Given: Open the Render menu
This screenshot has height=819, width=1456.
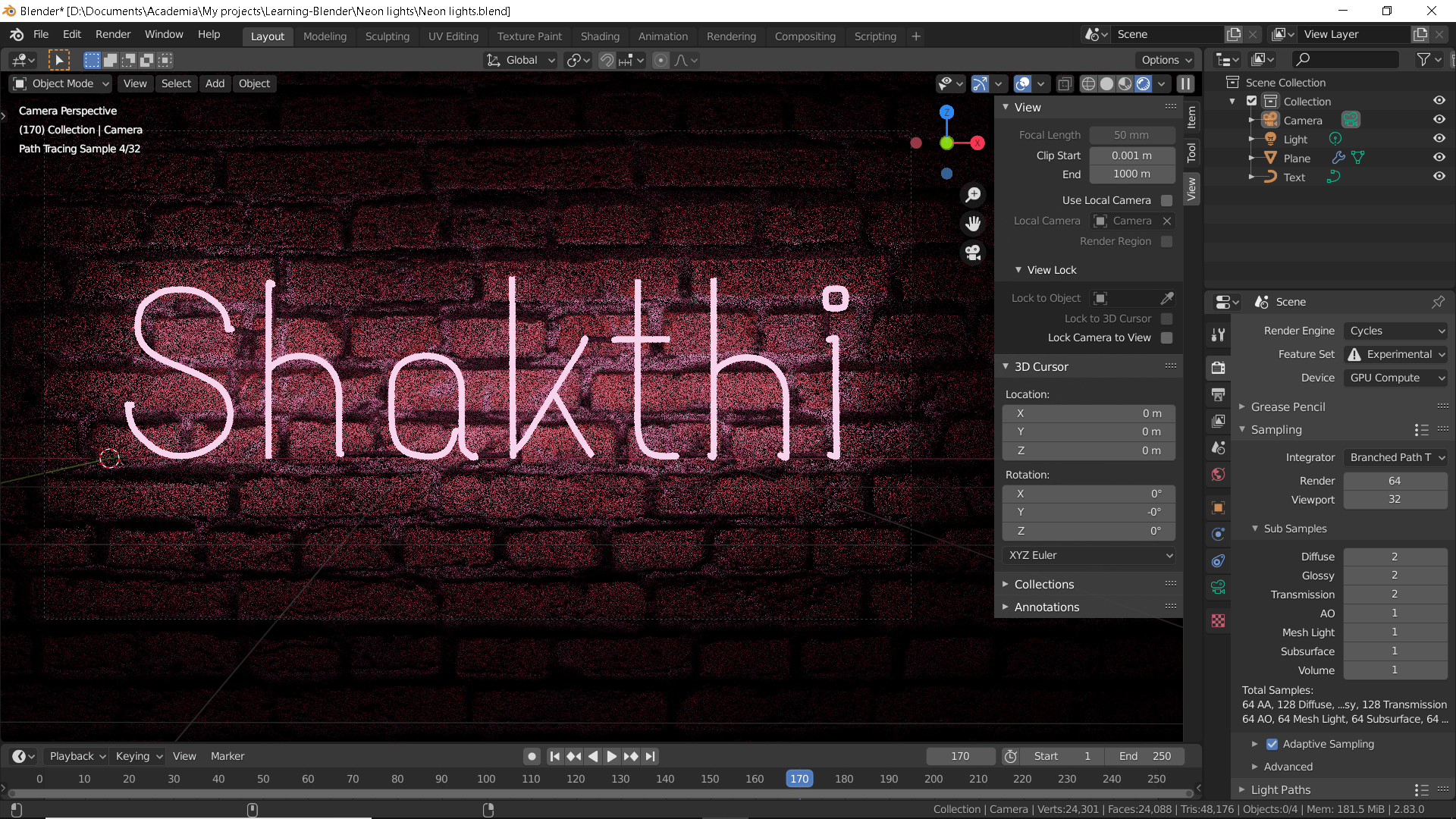Looking at the screenshot, I should (x=113, y=35).
